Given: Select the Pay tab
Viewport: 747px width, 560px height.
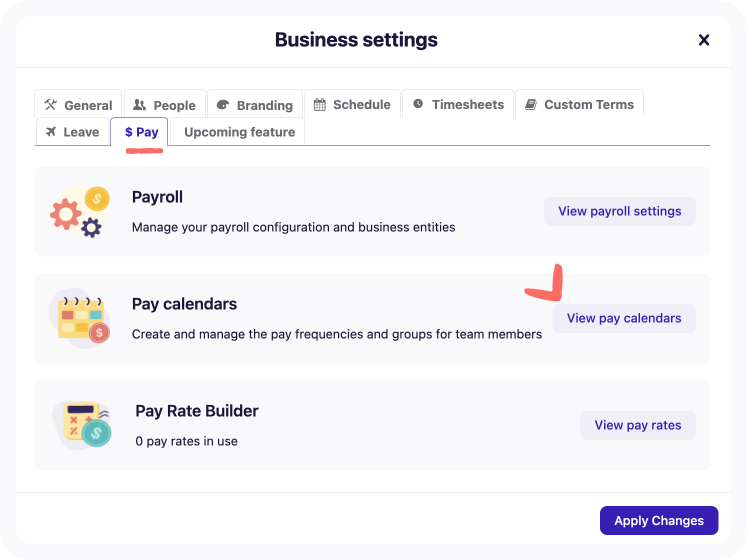Looking at the screenshot, I should click(x=140, y=132).
